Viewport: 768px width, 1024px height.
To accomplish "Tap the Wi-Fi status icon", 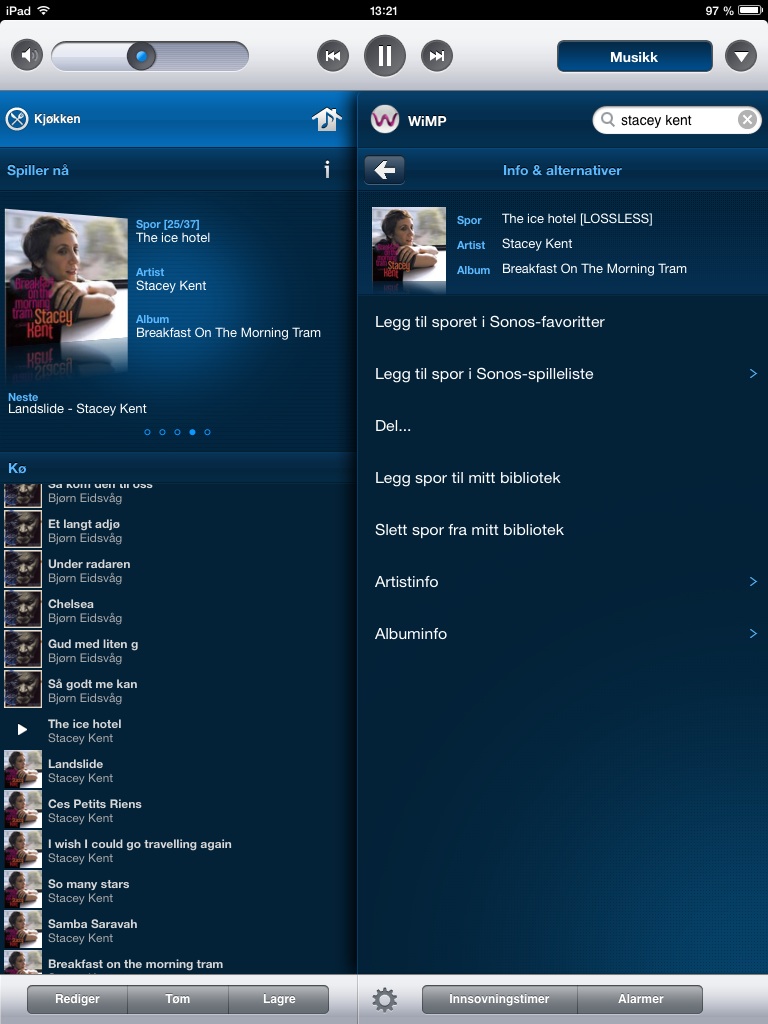I will click(x=44, y=10).
